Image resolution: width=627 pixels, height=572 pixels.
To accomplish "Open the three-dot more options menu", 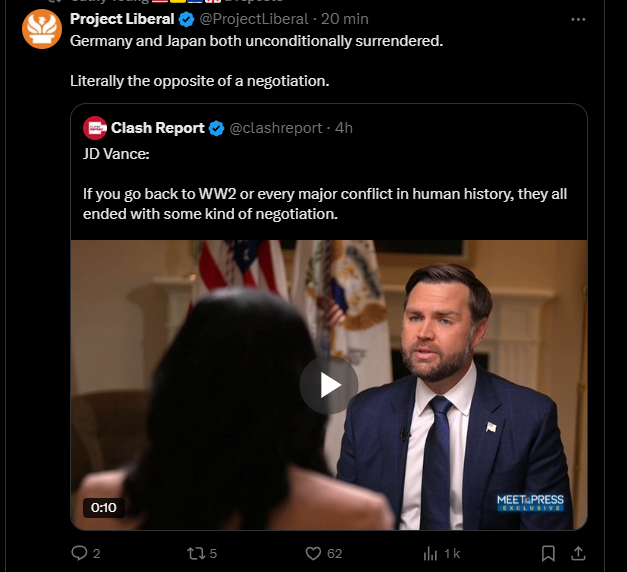I will 578,20.
